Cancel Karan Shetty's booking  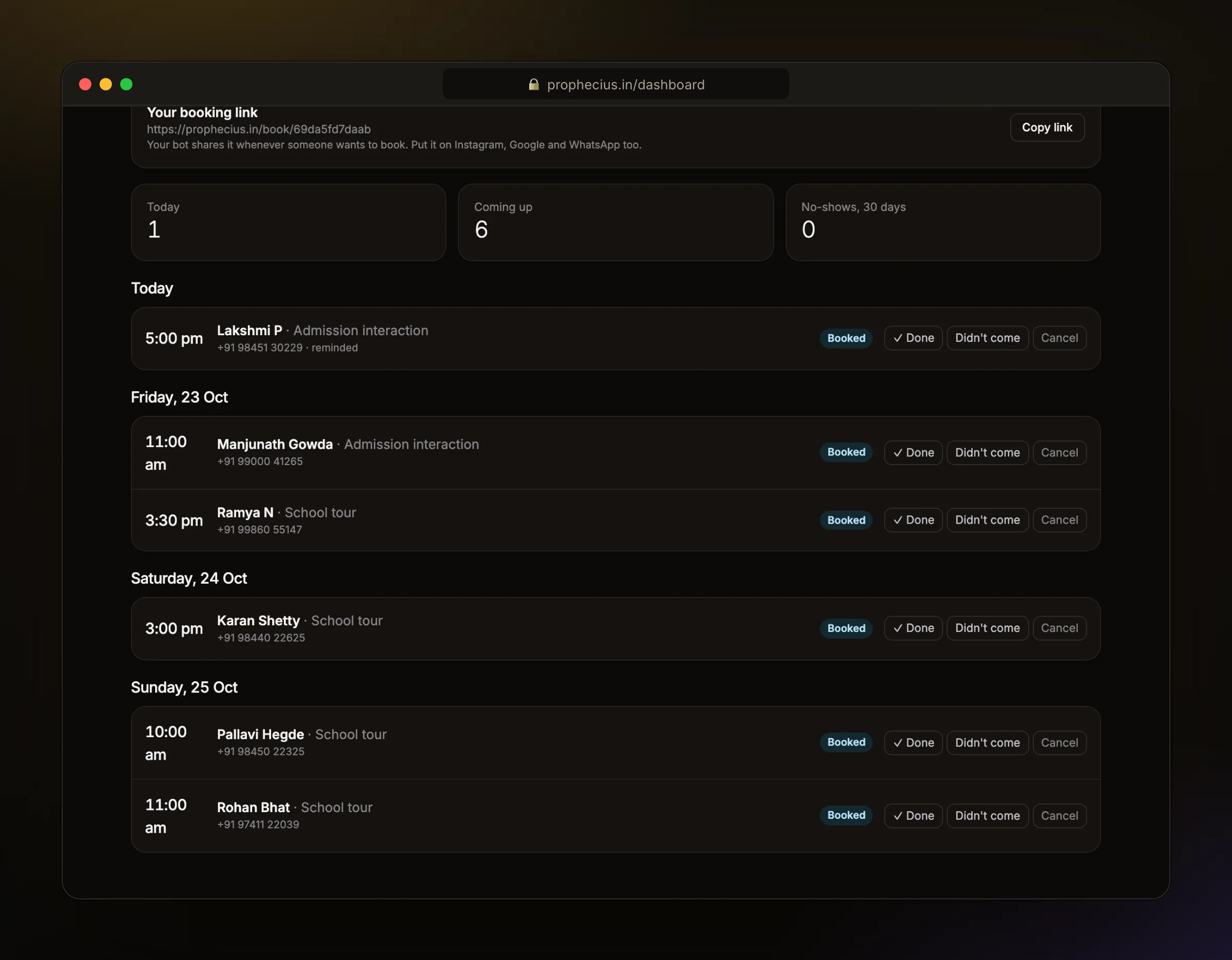coord(1060,628)
